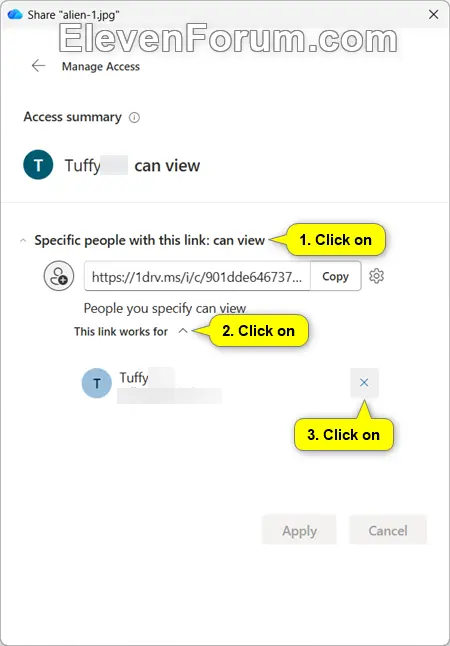
Task: Click Tuffy can view summary entry
Action: pyautogui.click(x=132, y=165)
